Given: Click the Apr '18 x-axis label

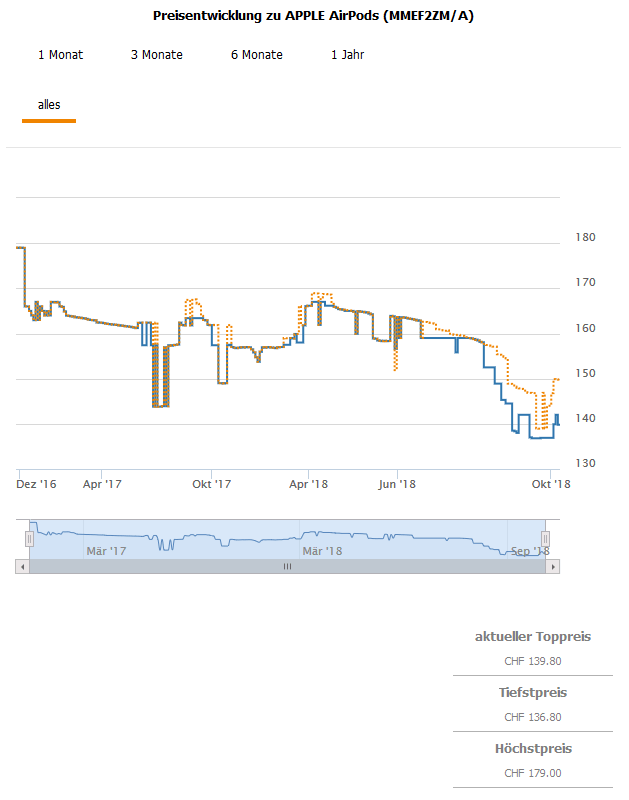Looking at the screenshot, I should click(308, 484).
